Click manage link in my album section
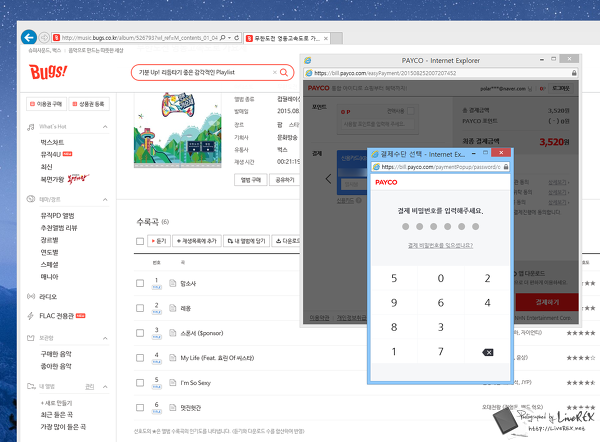600x442 pixels. [x=90, y=387]
